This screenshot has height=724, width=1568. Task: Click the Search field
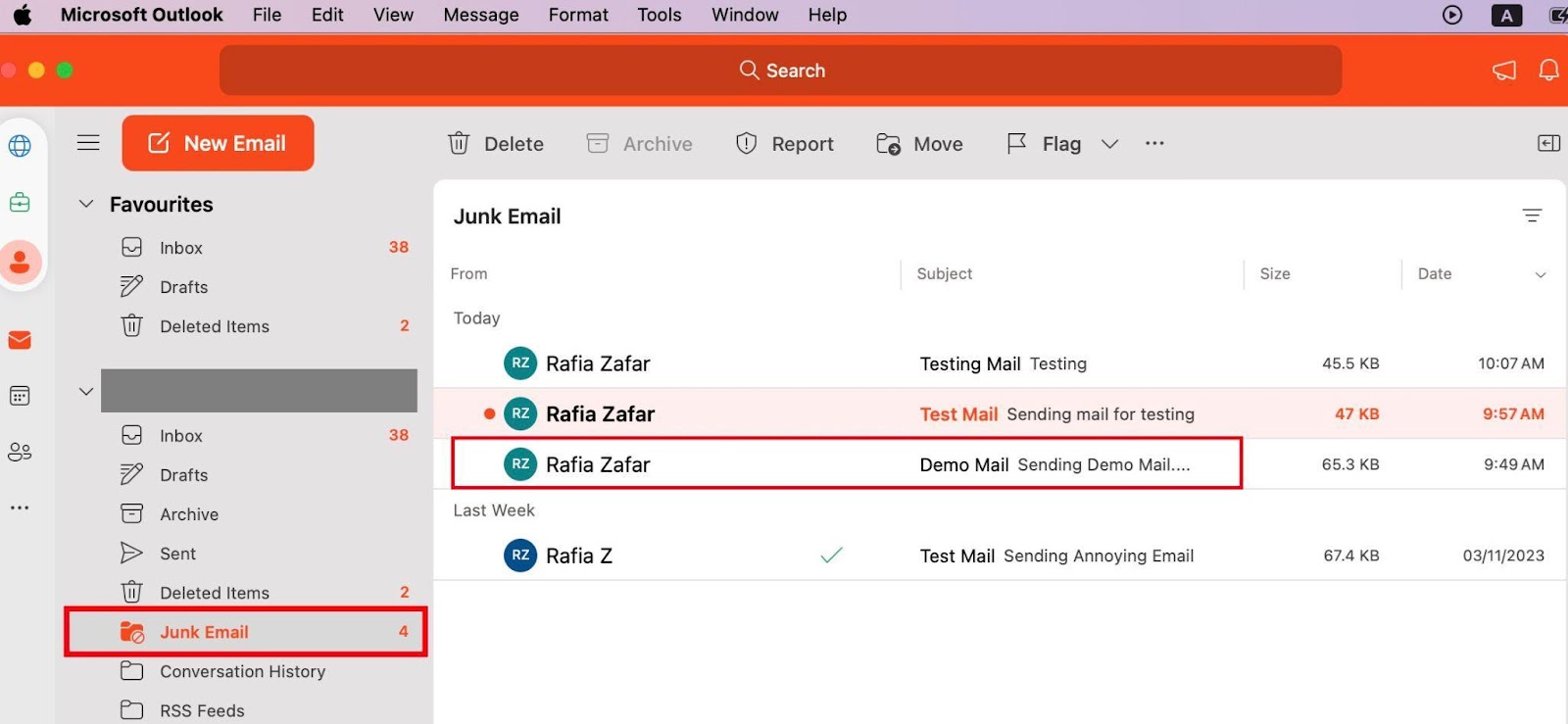pos(780,71)
